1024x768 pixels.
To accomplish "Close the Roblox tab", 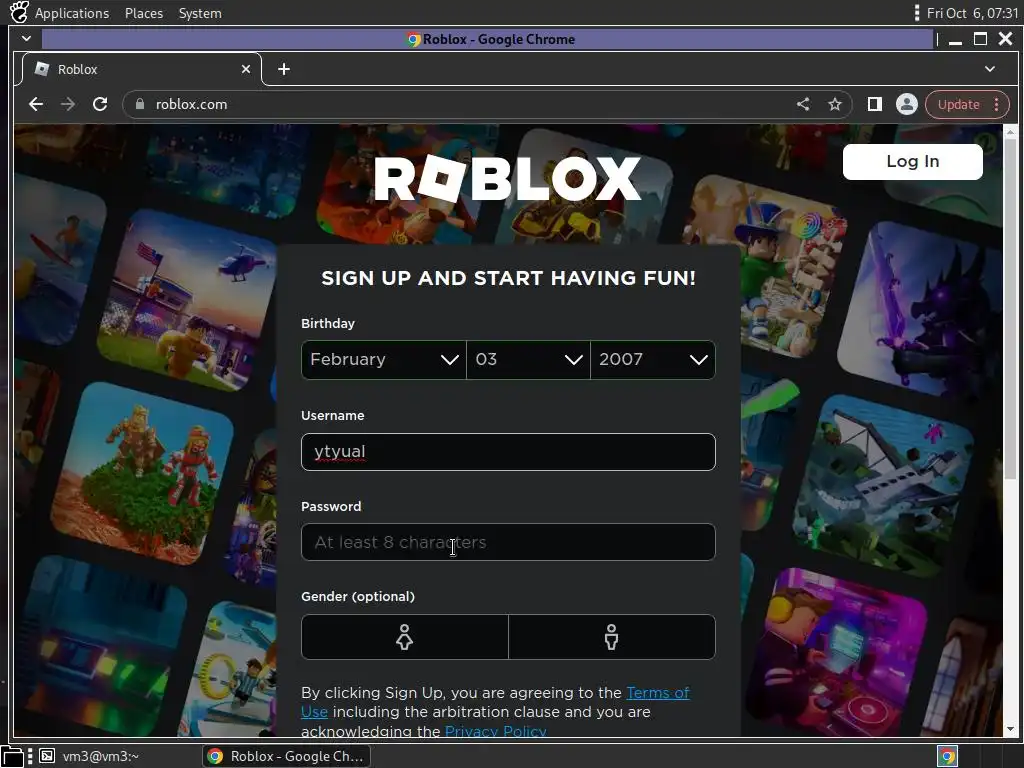I will (246, 69).
